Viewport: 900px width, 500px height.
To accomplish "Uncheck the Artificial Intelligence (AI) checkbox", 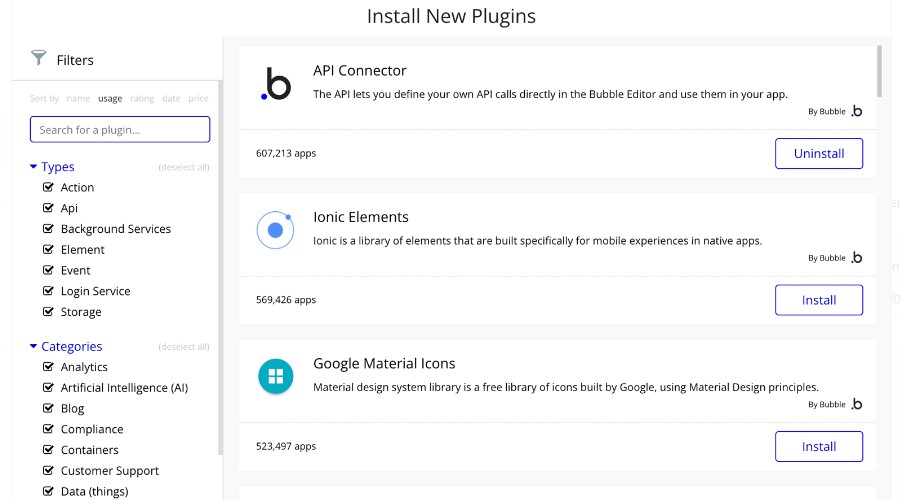I will pyautogui.click(x=48, y=387).
